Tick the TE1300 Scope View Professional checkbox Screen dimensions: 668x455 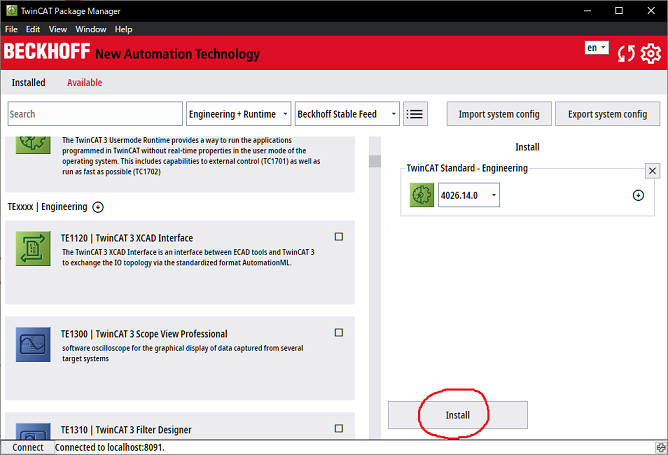click(x=339, y=333)
